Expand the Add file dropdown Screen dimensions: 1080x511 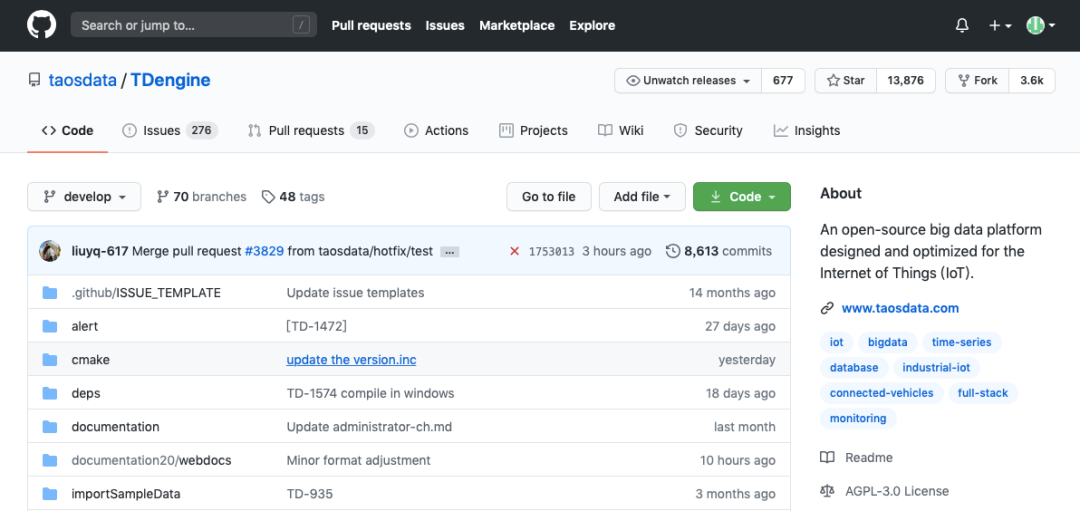641,197
